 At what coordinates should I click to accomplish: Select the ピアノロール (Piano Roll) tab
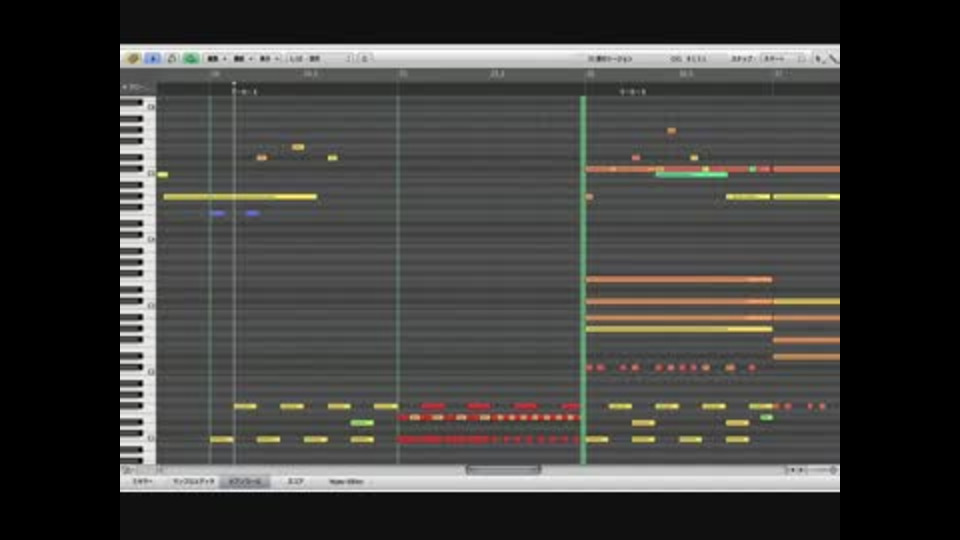tap(245, 482)
